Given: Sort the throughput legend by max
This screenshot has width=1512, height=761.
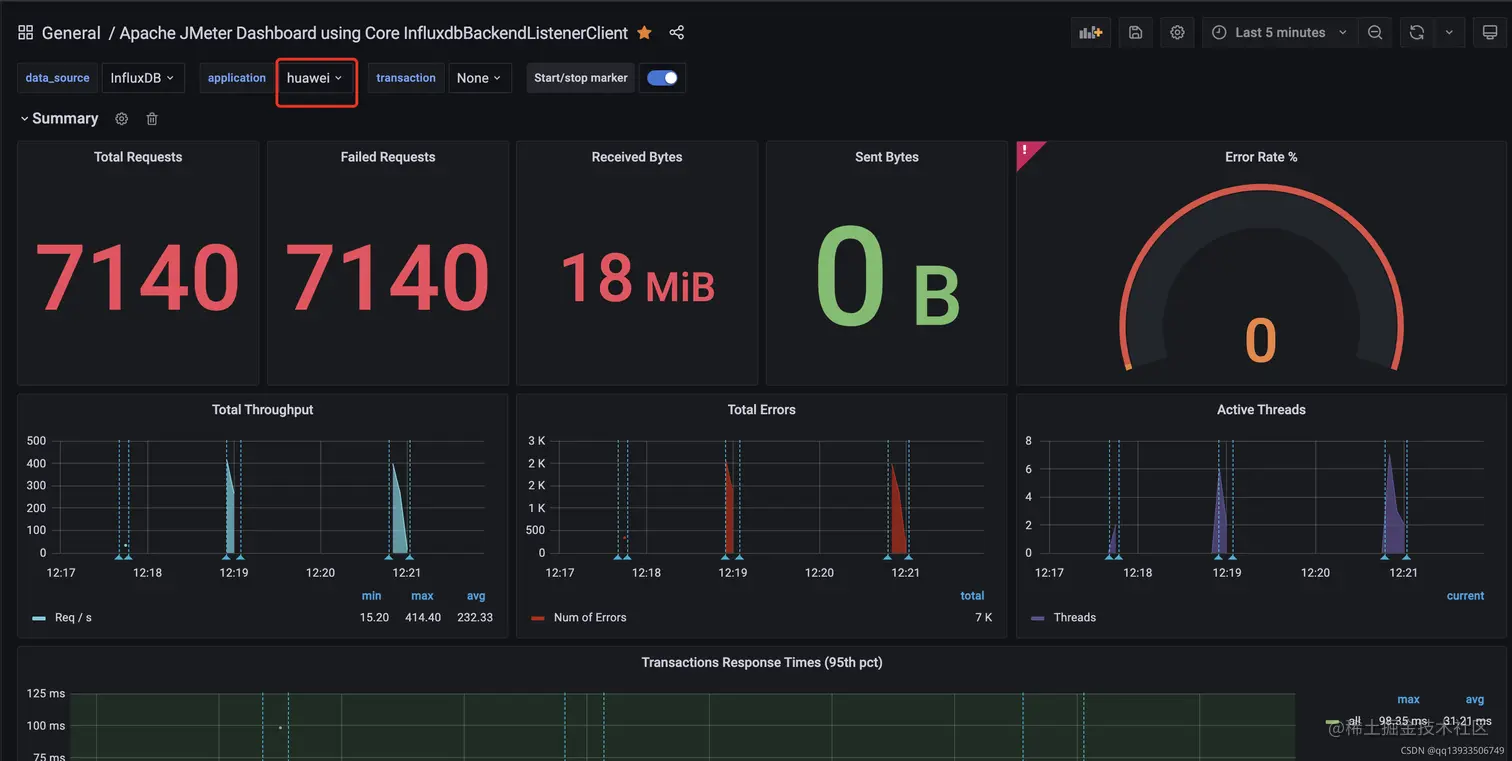Looking at the screenshot, I should tap(422, 596).
